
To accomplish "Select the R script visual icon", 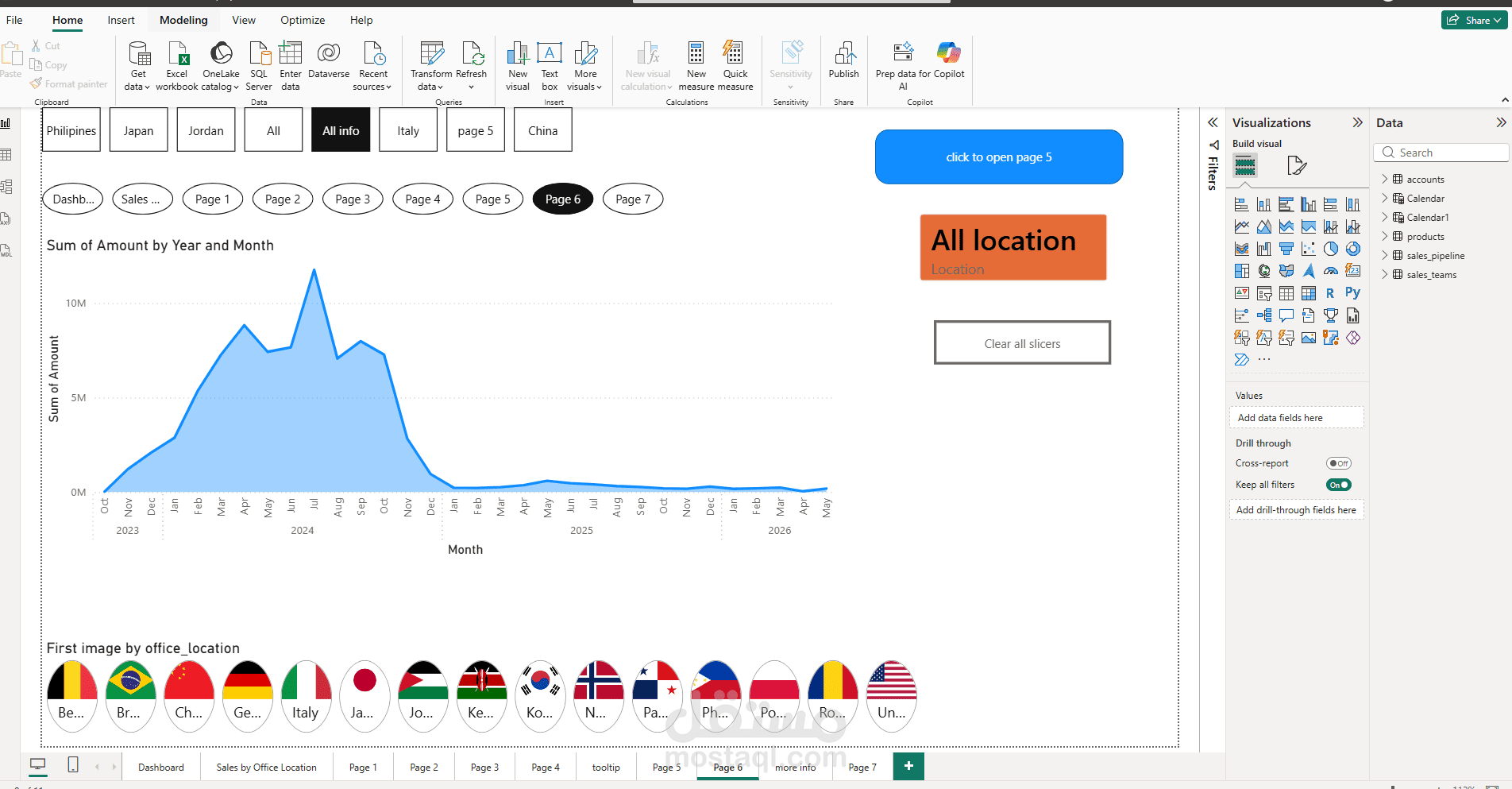I will point(1331,293).
